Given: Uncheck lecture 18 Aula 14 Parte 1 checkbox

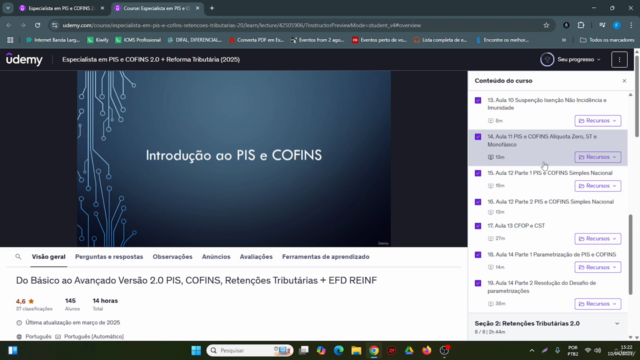Looking at the screenshot, I should click(x=478, y=255).
